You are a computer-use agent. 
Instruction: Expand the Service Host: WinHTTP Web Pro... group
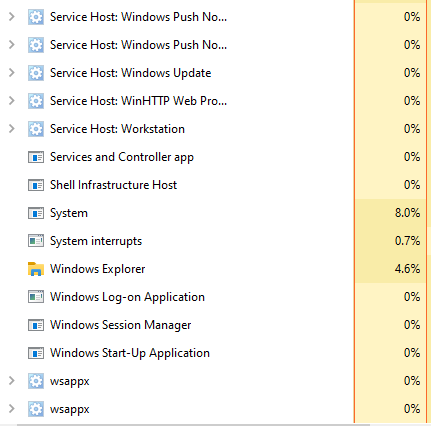point(12,100)
